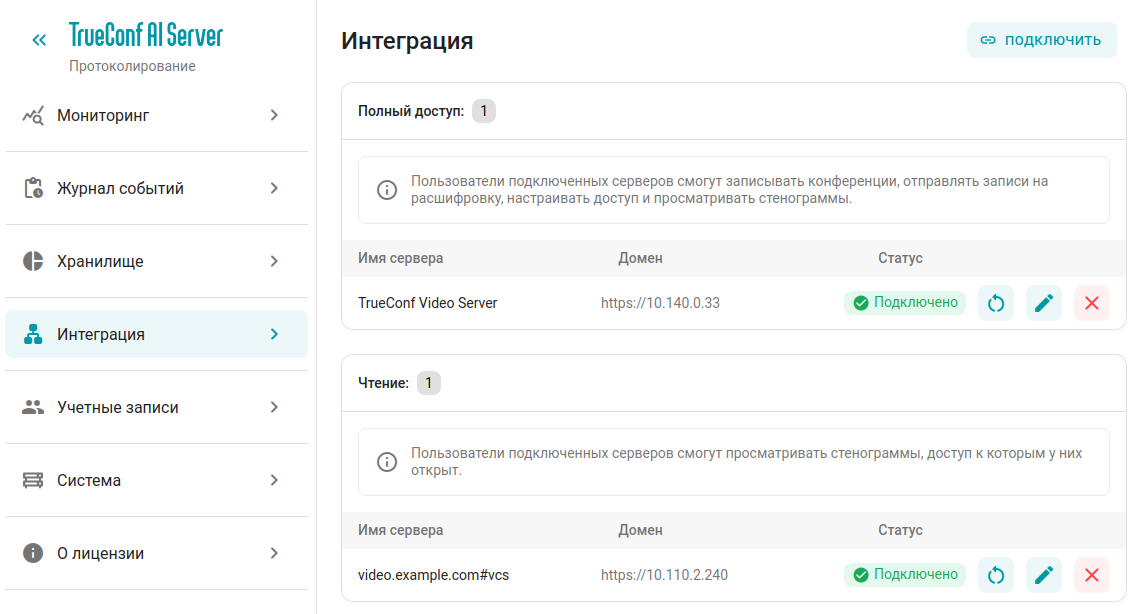Click the ПОДКЛЮЧИТЬ button
The image size is (1139, 614).
[x=1041, y=40]
